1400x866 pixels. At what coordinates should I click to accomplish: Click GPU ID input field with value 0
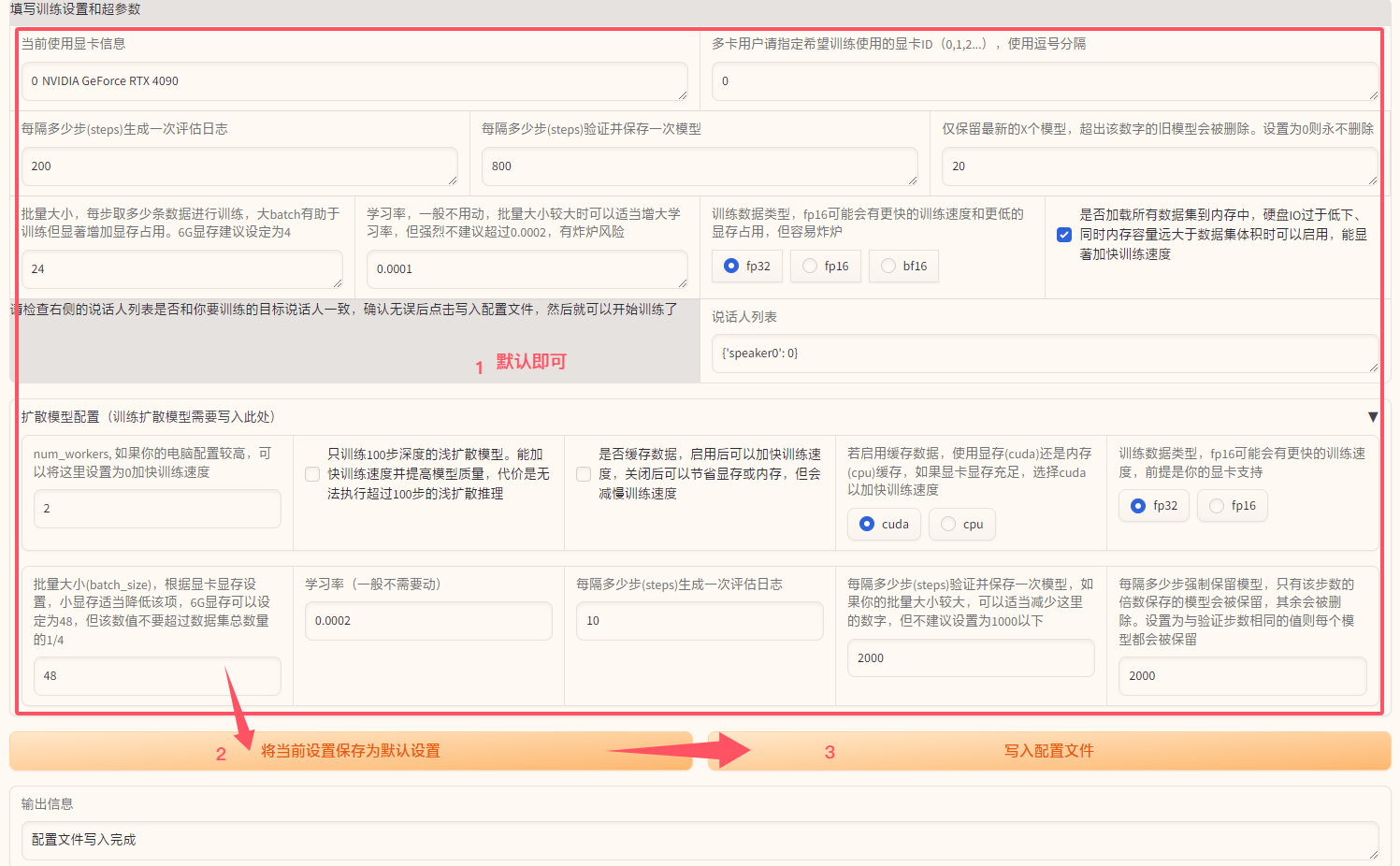(1045, 81)
